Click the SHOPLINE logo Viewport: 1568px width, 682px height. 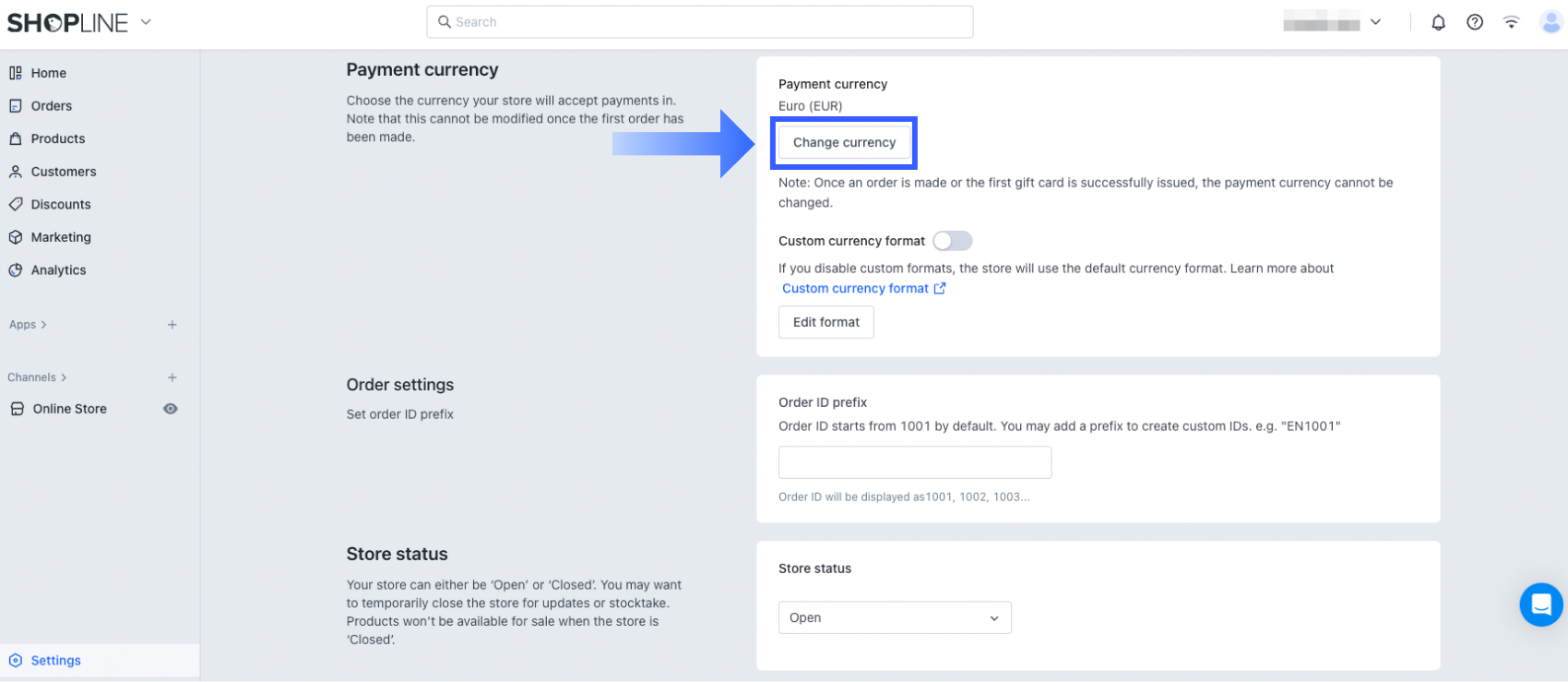tap(67, 23)
